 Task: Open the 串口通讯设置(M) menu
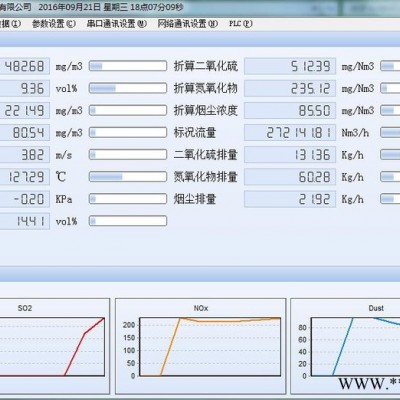coord(117,24)
